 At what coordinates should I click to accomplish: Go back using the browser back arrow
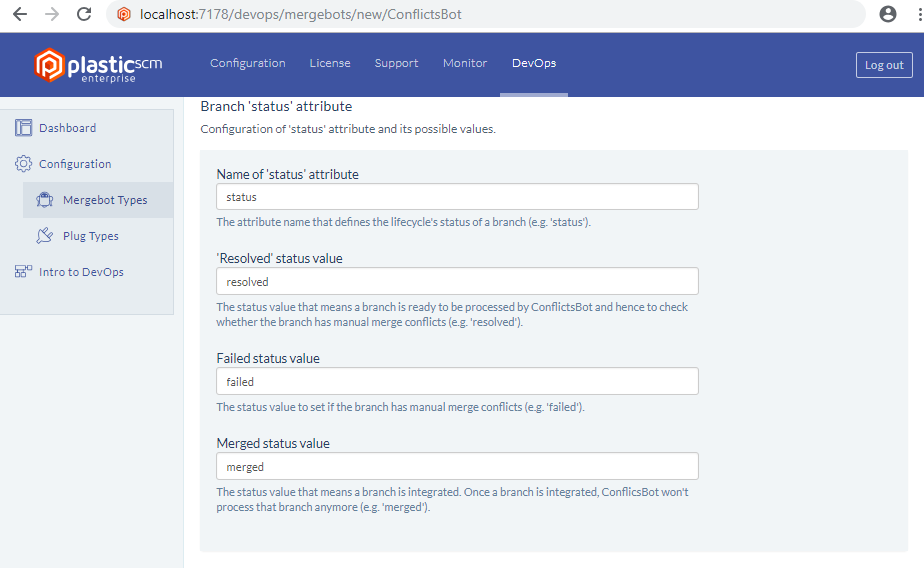pos(20,14)
